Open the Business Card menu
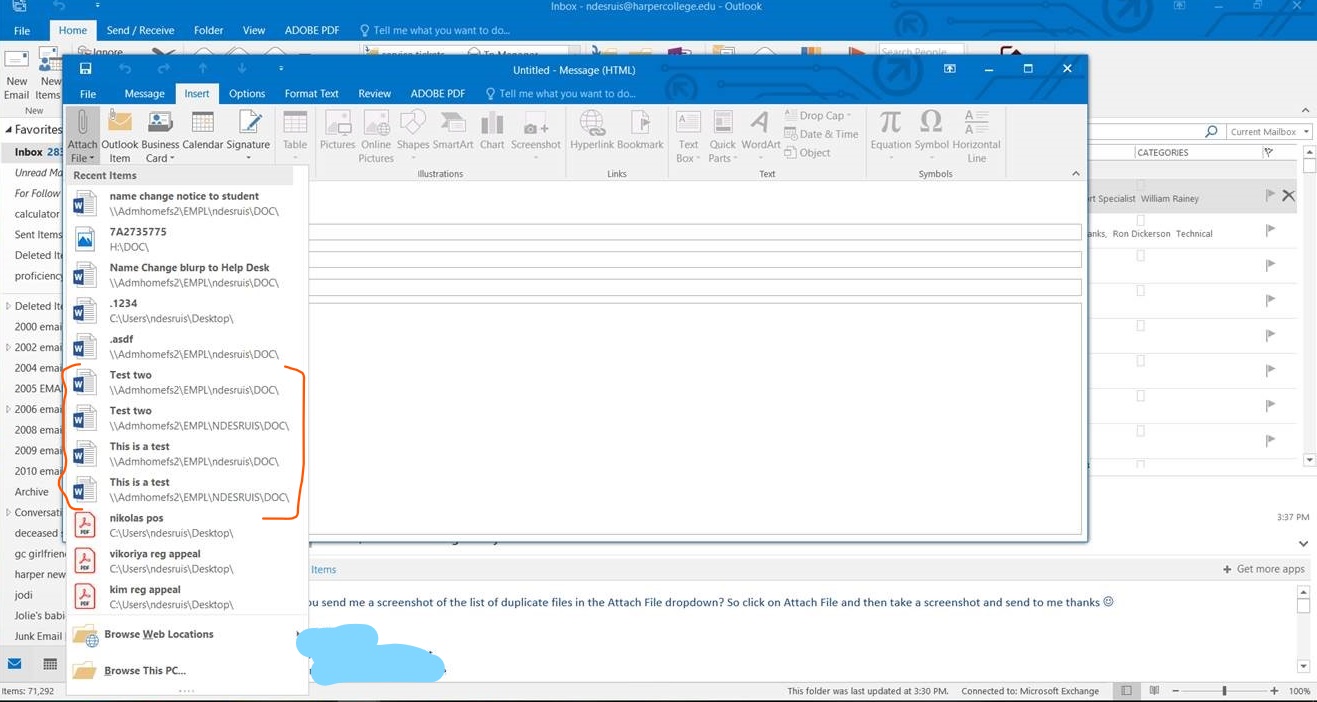The height and width of the screenshot is (702, 1317). [x=160, y=137]
